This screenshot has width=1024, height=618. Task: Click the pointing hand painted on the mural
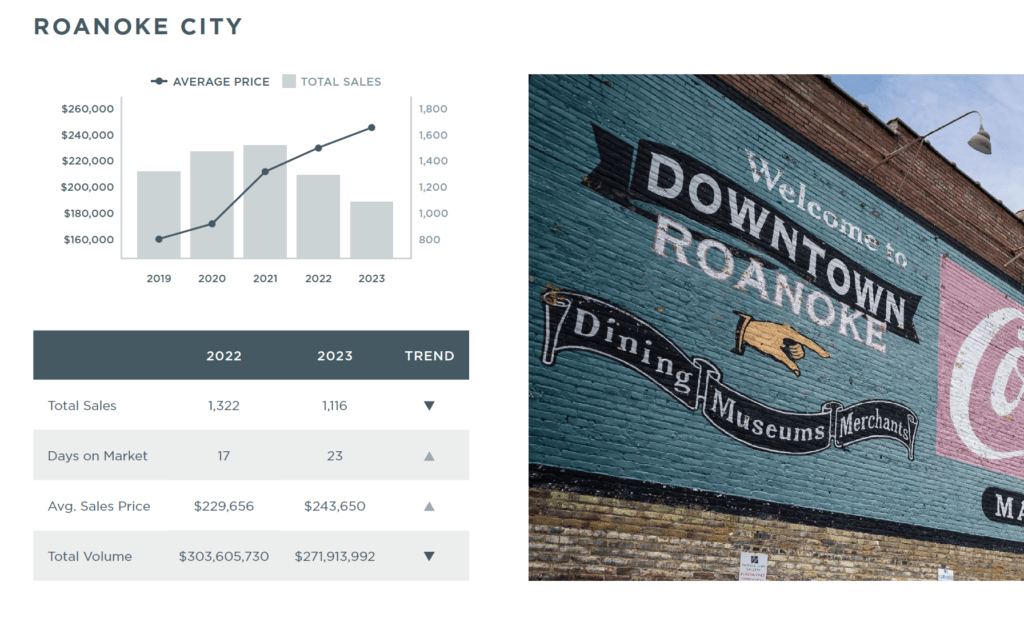[782, 339]
